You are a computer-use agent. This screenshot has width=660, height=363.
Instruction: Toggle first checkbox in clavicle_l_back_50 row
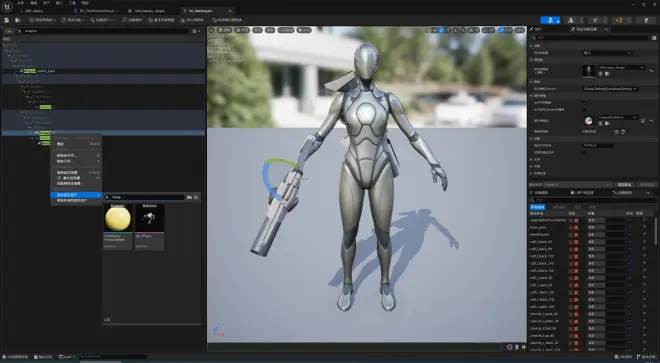630,314
